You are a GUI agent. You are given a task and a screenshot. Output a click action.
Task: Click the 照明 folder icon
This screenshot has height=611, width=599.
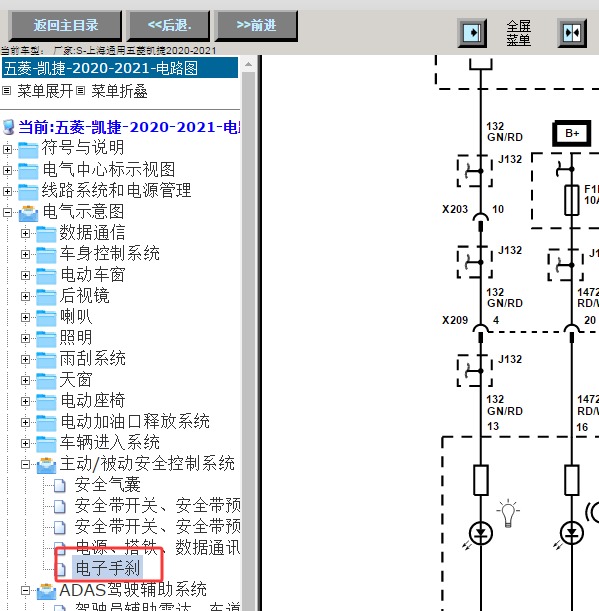(46, 339)
